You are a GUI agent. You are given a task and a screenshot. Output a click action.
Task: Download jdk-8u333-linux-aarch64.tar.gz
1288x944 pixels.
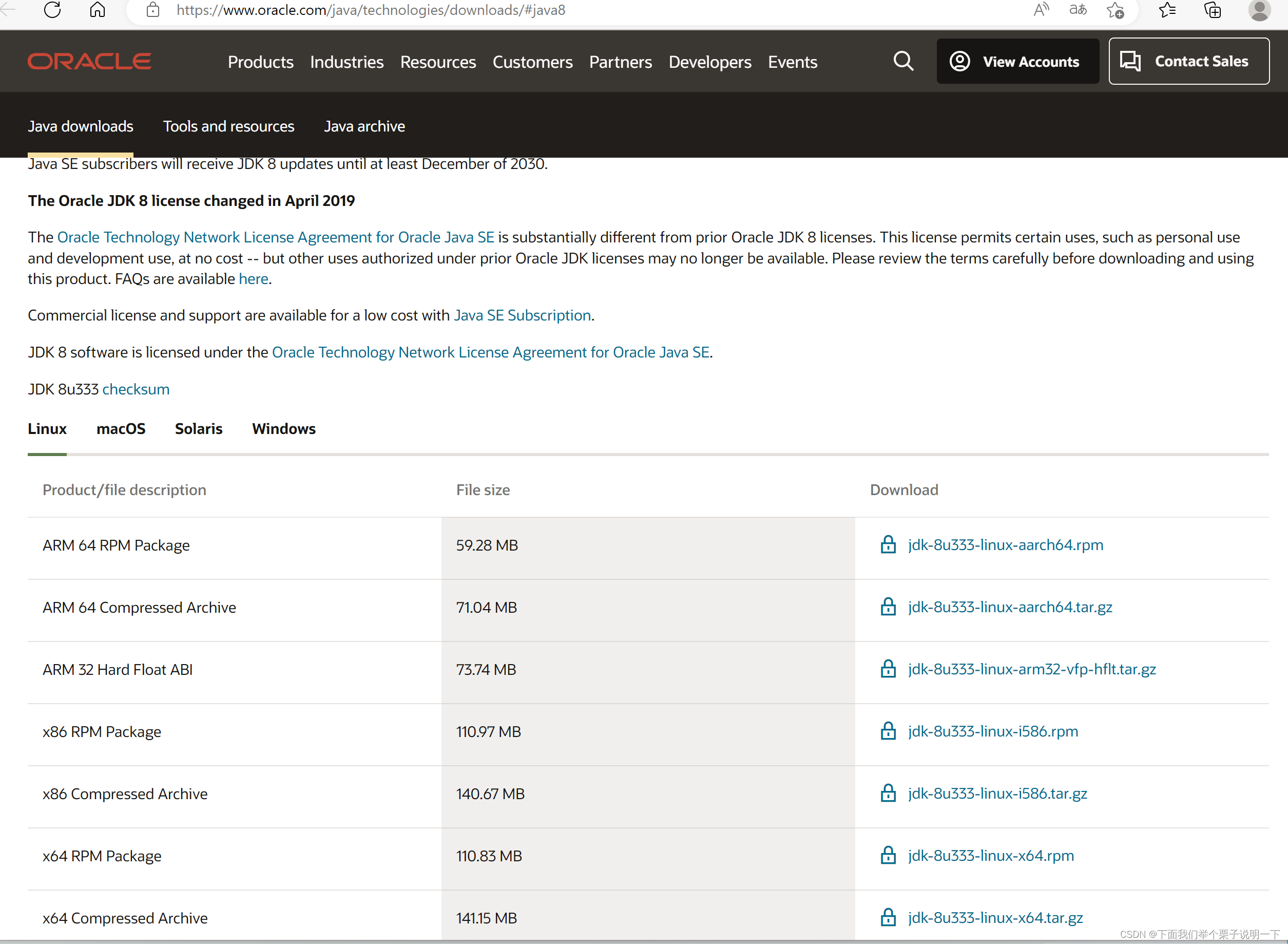[1010, 607]
